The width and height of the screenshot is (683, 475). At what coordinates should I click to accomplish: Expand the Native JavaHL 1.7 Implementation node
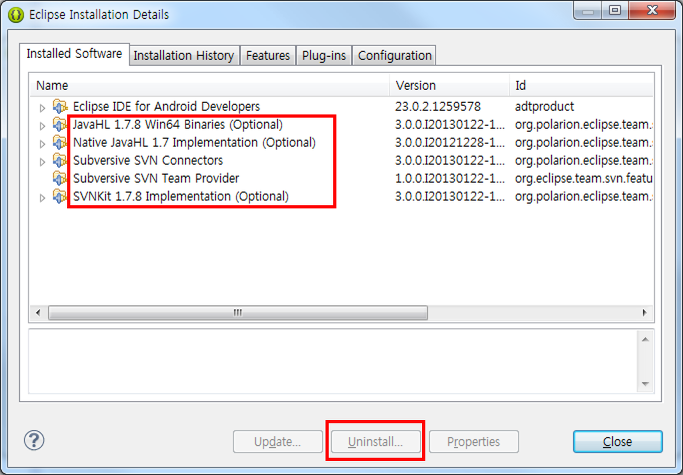(42, 144)
